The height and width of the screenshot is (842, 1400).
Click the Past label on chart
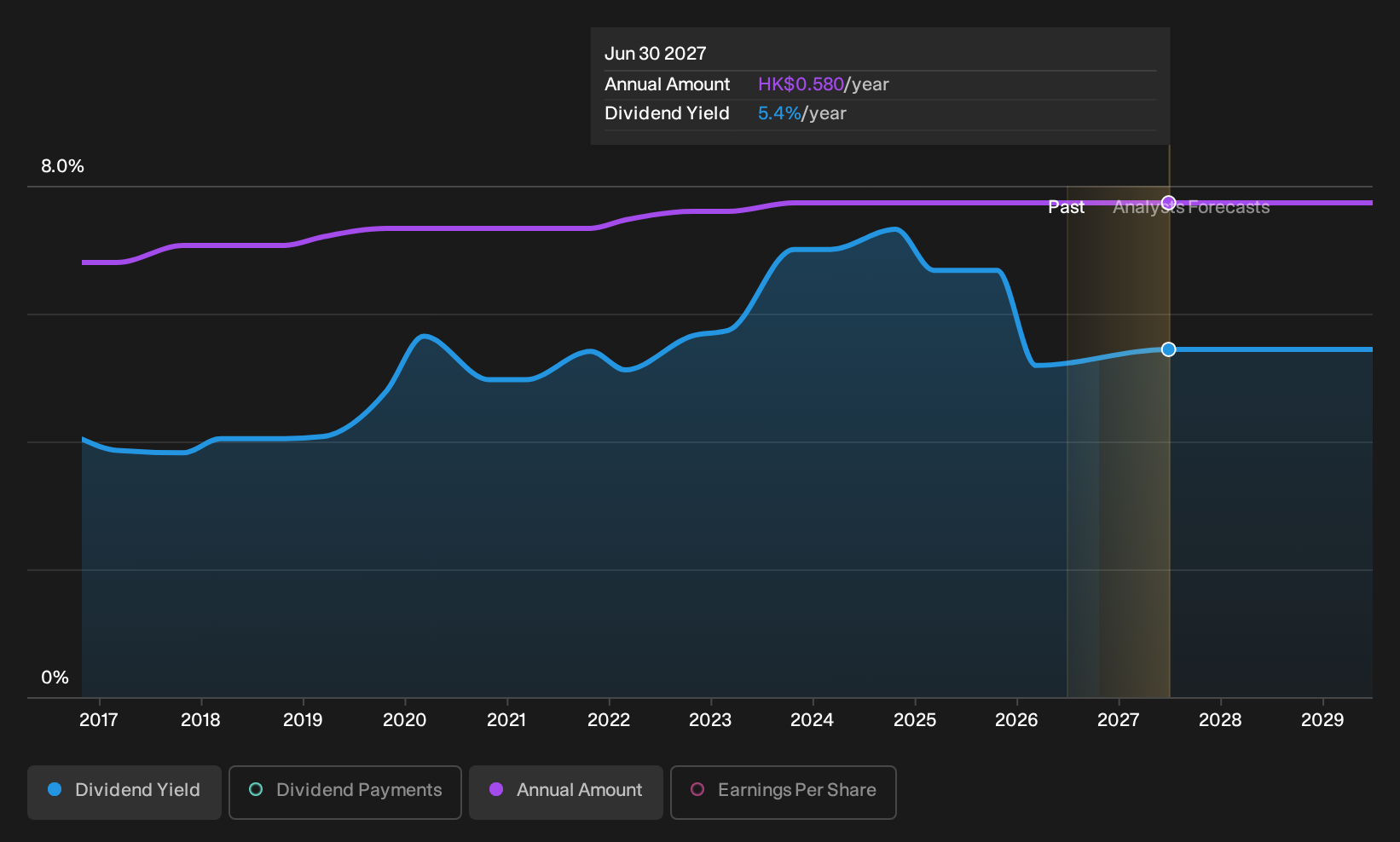coord(1066,207)
